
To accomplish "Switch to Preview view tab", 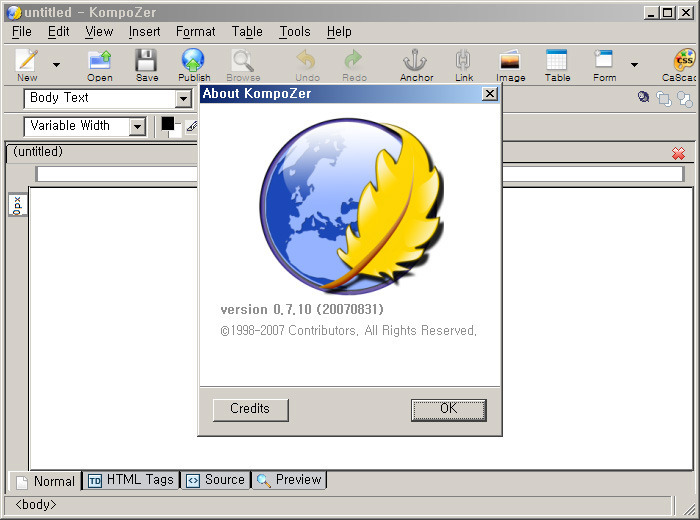I will click(x=289, y=480).
